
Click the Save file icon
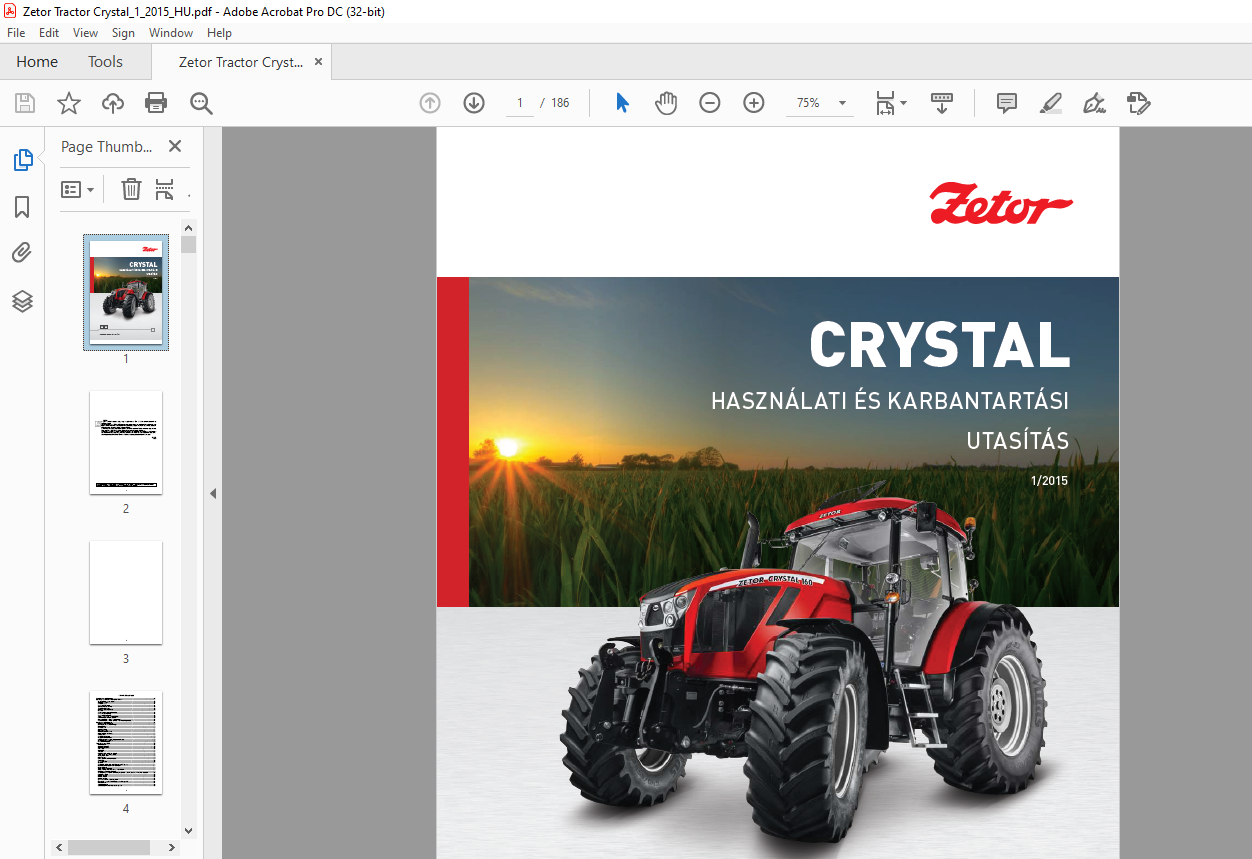[25, 103]
